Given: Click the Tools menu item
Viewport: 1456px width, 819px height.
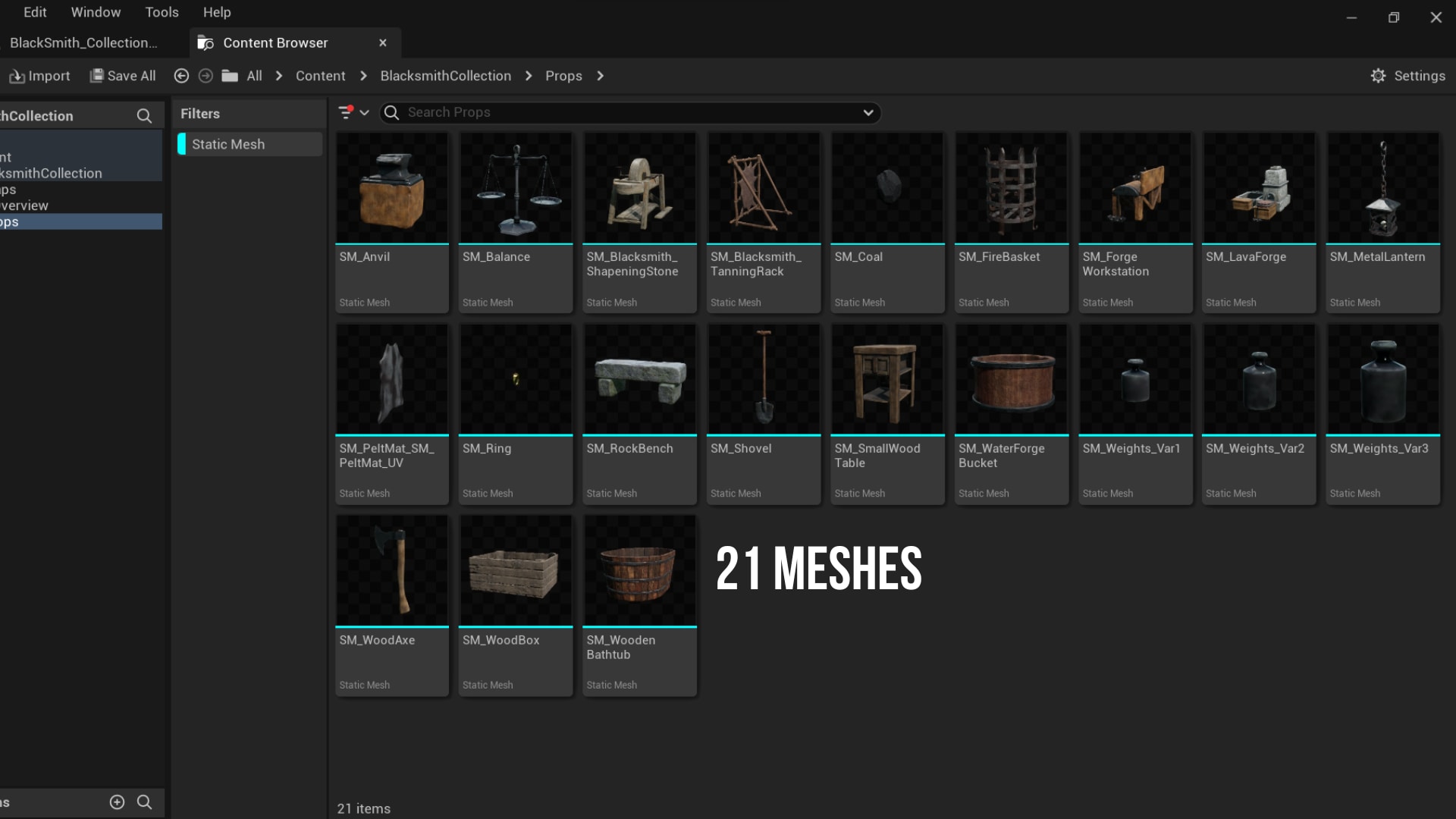Looking at the screenshot, I should [162, 12].
